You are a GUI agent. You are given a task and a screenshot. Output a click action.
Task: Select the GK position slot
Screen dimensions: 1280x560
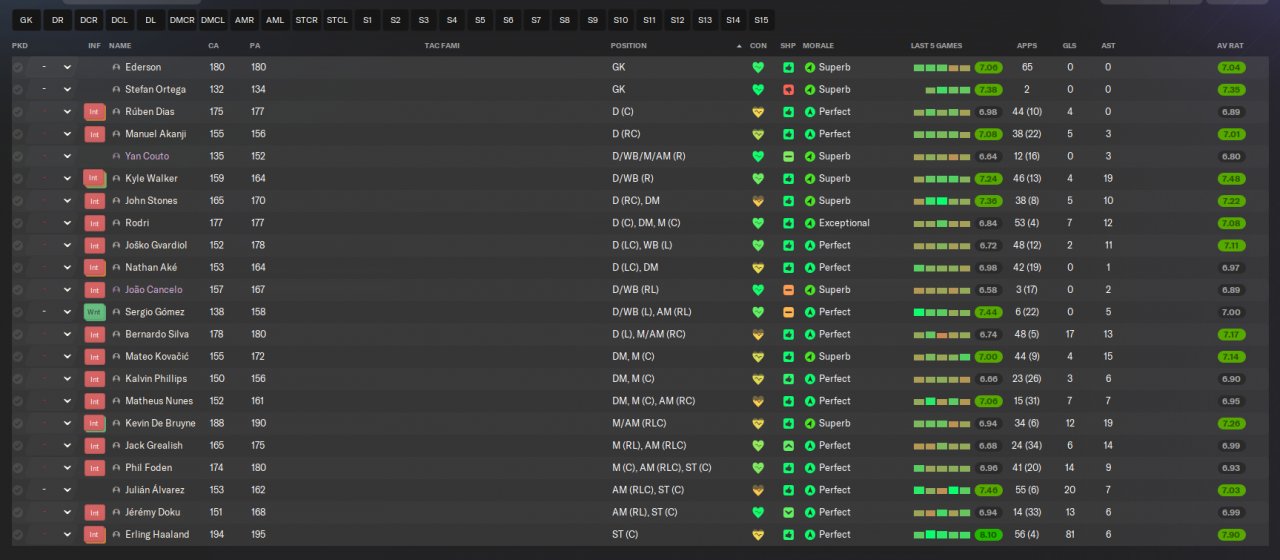(x=26, y=20)
